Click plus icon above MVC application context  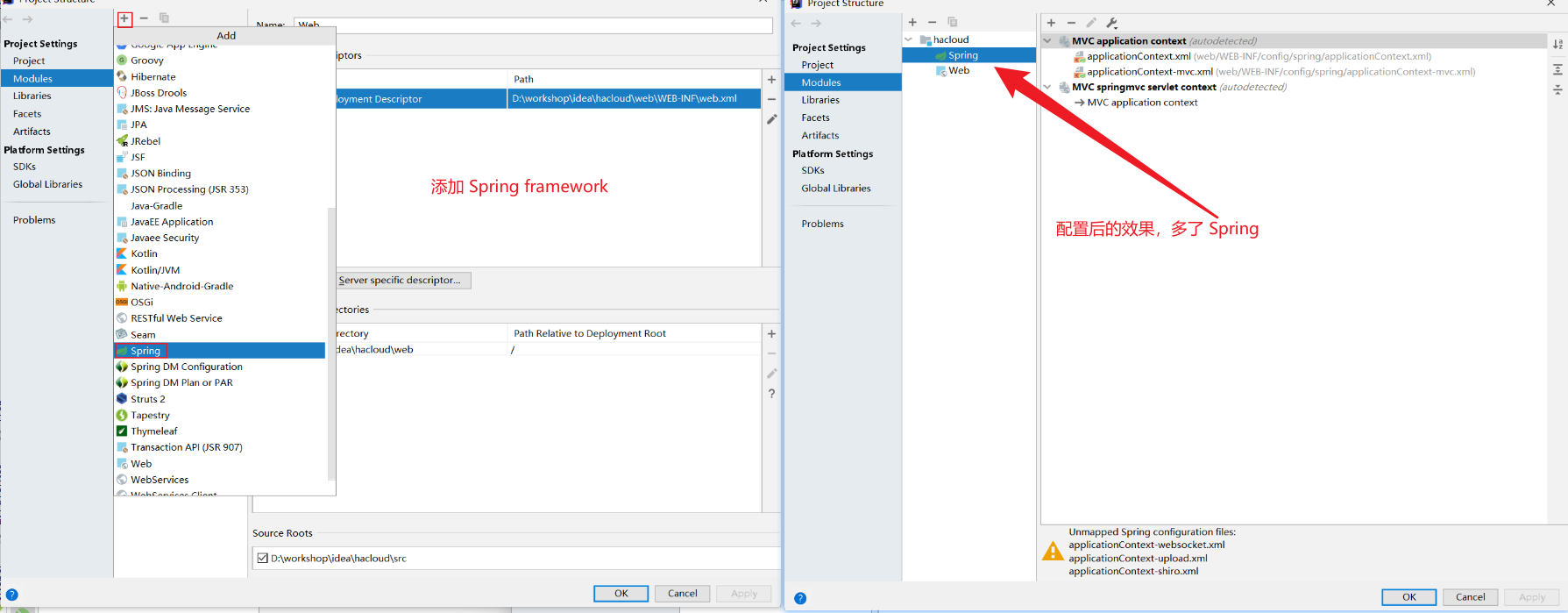click(1051, 23)
